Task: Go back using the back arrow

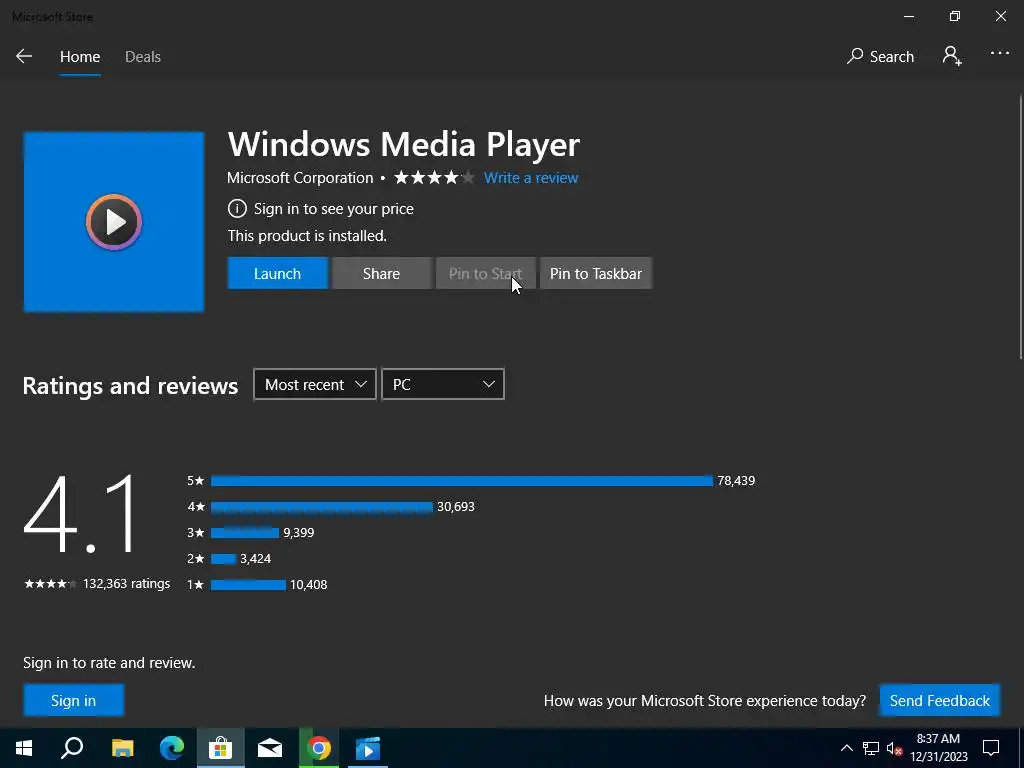Action: point(24,56)
